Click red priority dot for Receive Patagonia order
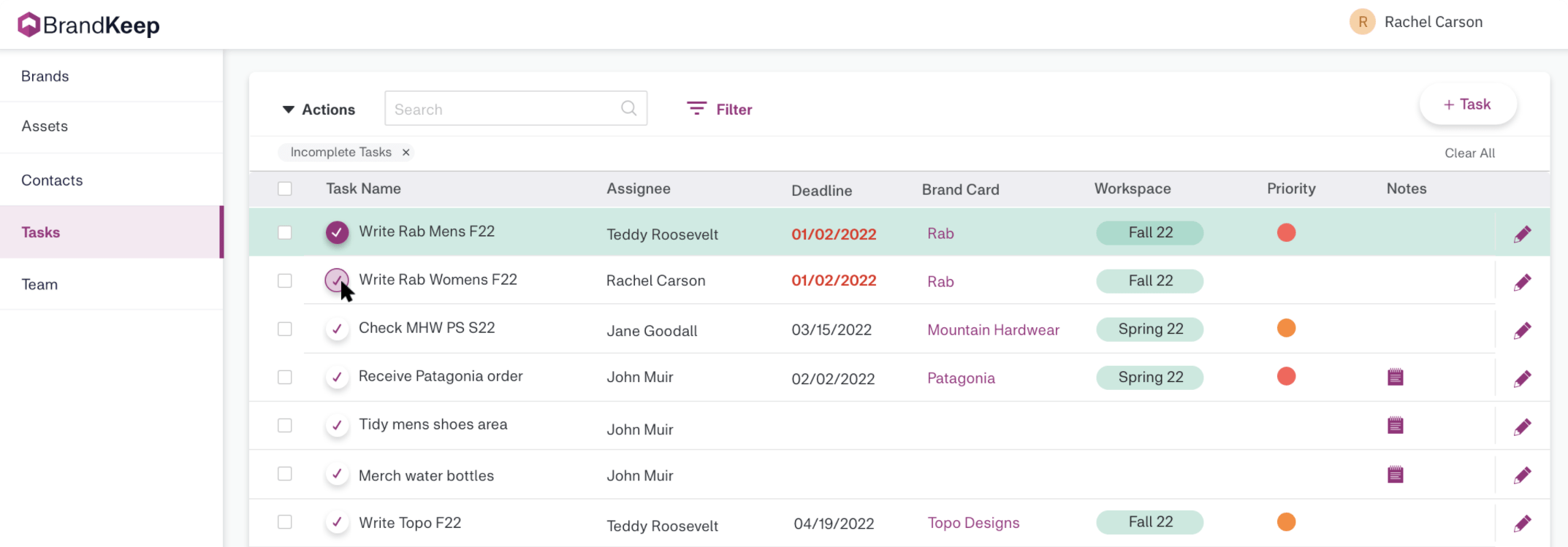 (x=1286, y=376)
